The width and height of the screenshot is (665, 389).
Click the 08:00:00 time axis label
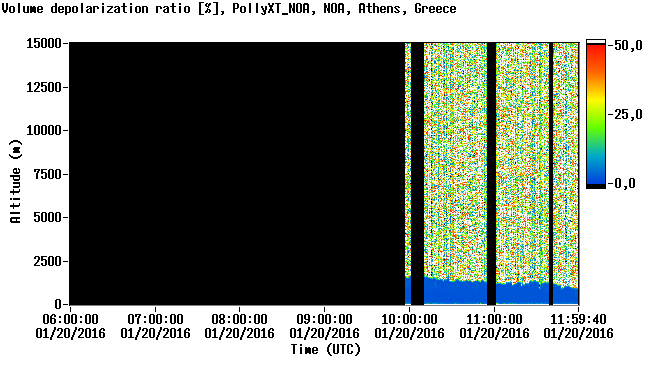pos(240,319)
